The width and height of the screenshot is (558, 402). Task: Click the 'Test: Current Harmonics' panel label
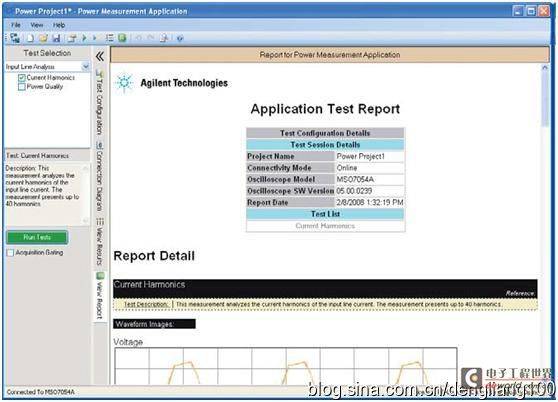click(x=37, y=156)
